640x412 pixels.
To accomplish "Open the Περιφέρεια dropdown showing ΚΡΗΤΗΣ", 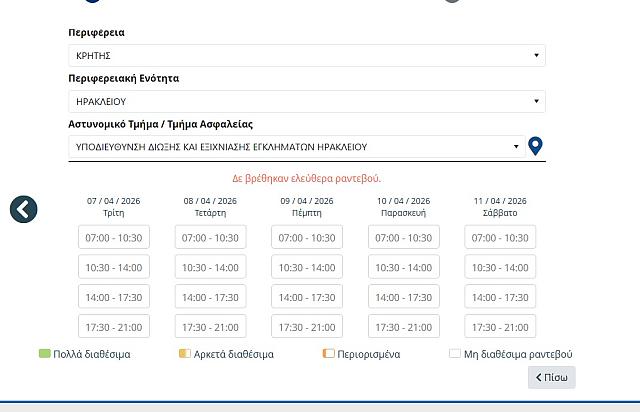I will [306, 56].
